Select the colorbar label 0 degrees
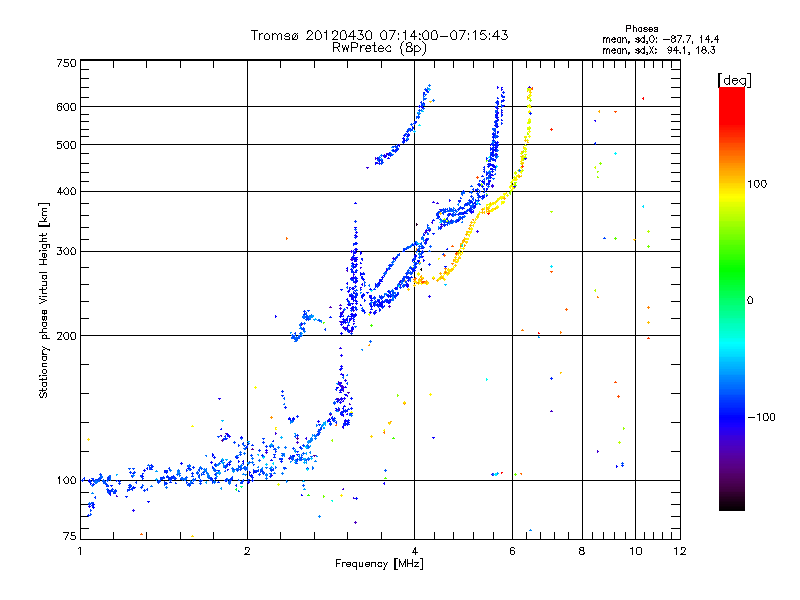The image size is (800, 600). [x=750, y=301]
